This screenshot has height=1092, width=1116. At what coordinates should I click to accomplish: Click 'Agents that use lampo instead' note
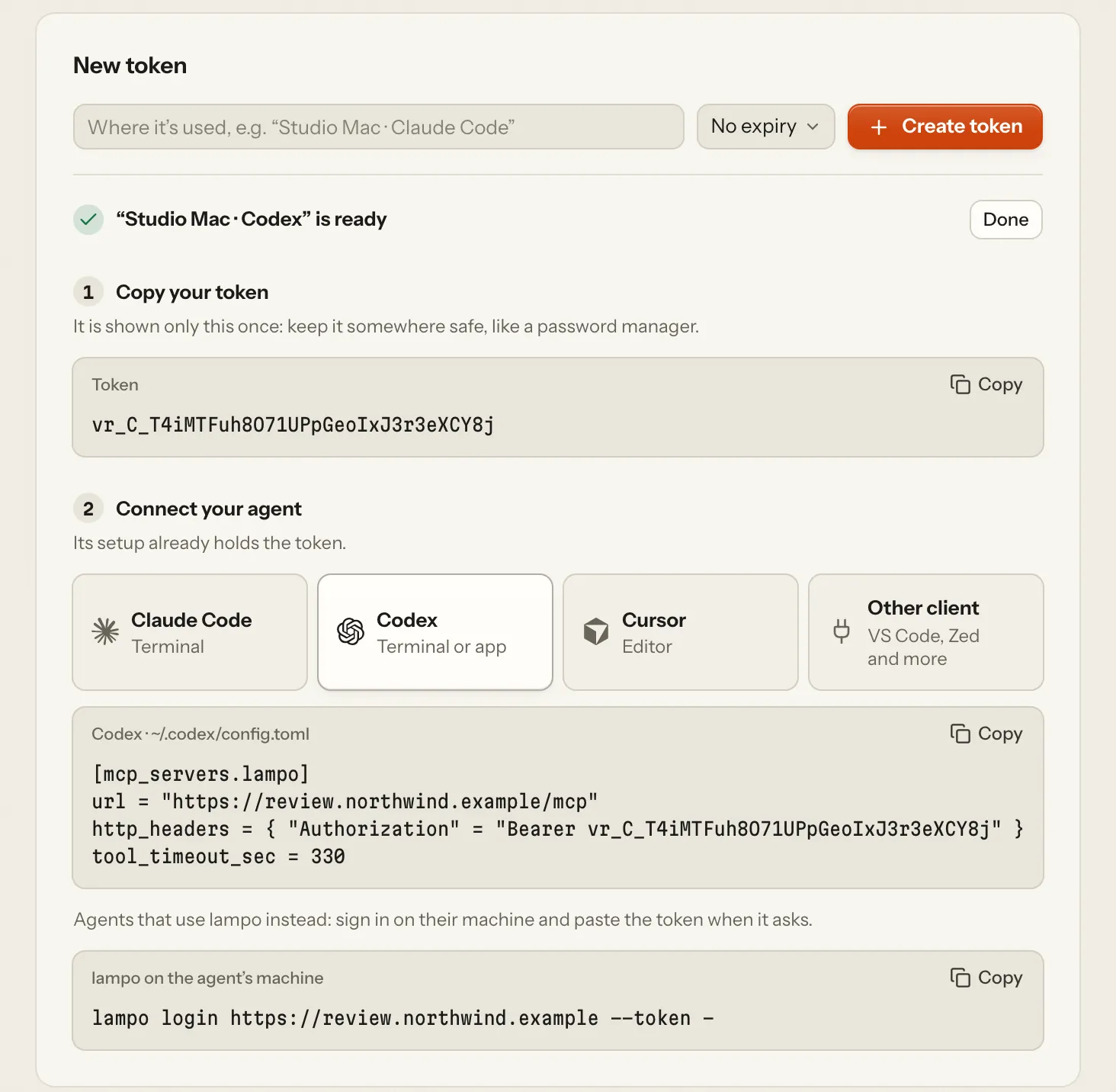coord(443,920)
